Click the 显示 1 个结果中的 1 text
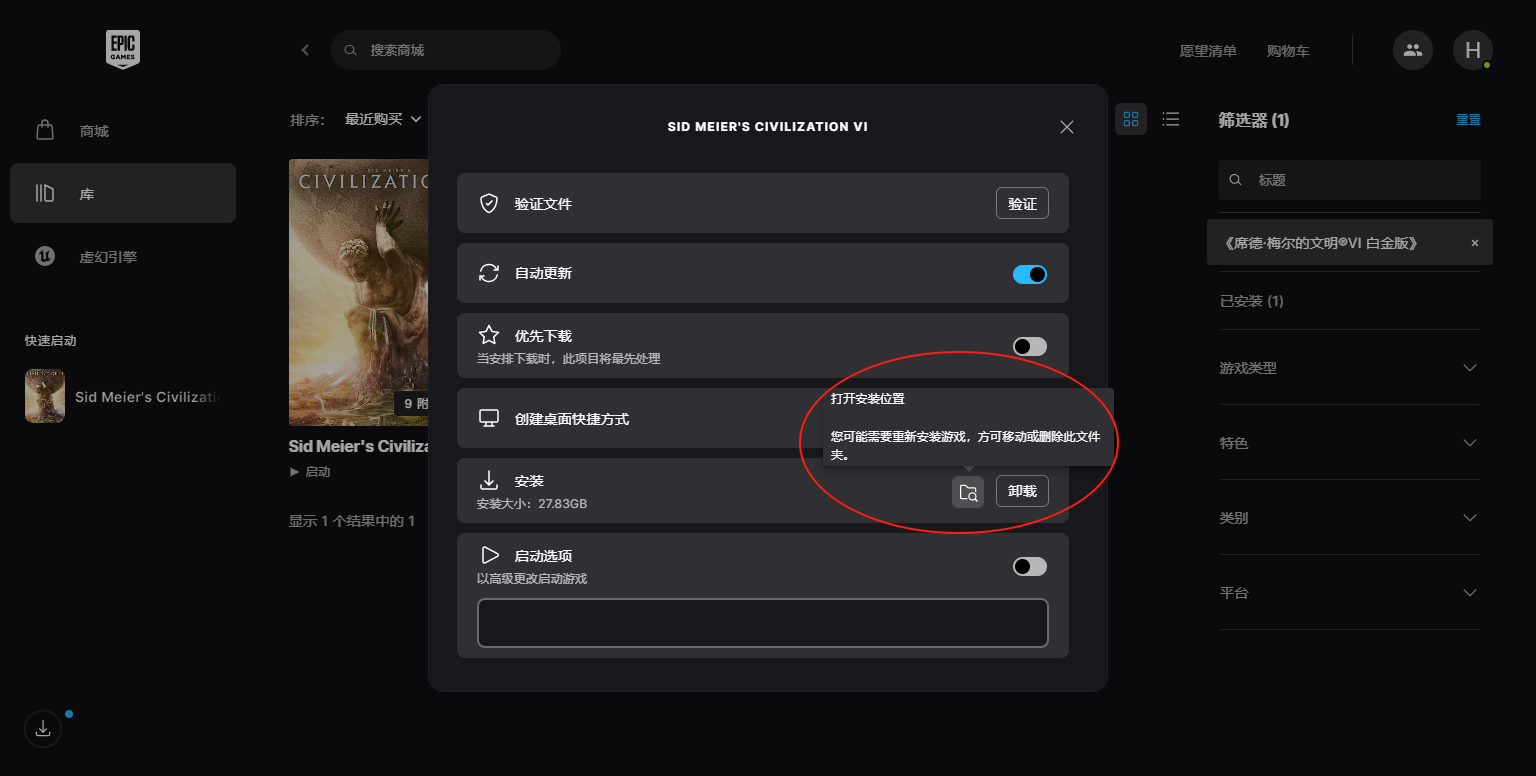1536x776 pixels. [x=352, y=521]
